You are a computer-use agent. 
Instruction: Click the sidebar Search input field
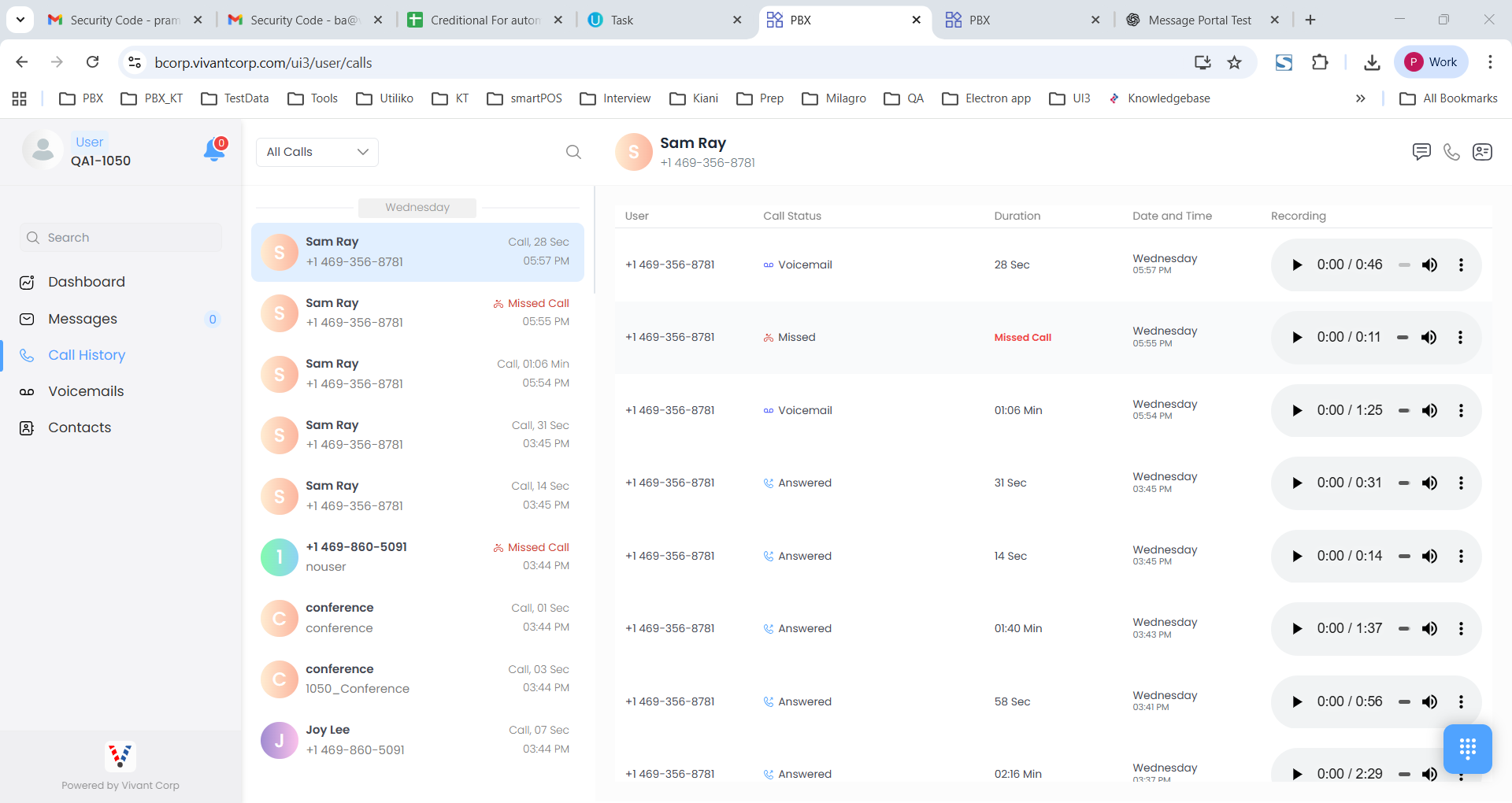122,238
